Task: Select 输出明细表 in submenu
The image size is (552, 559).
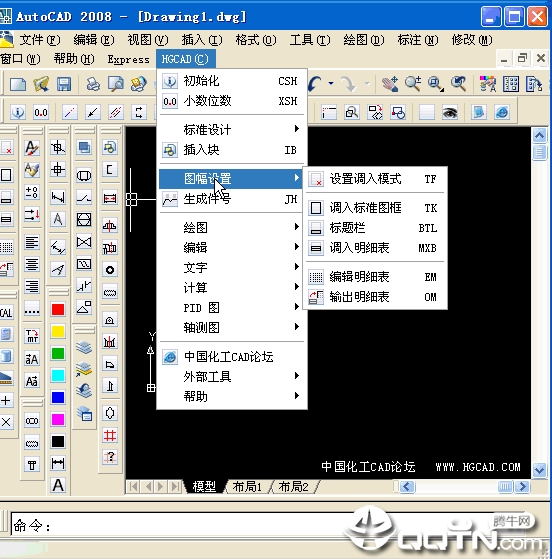Action: (x=375, y=297)
